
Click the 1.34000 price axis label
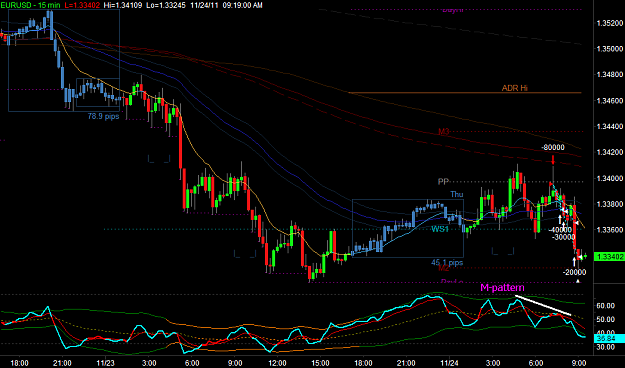pyautogui.click(x=610, y=178)
